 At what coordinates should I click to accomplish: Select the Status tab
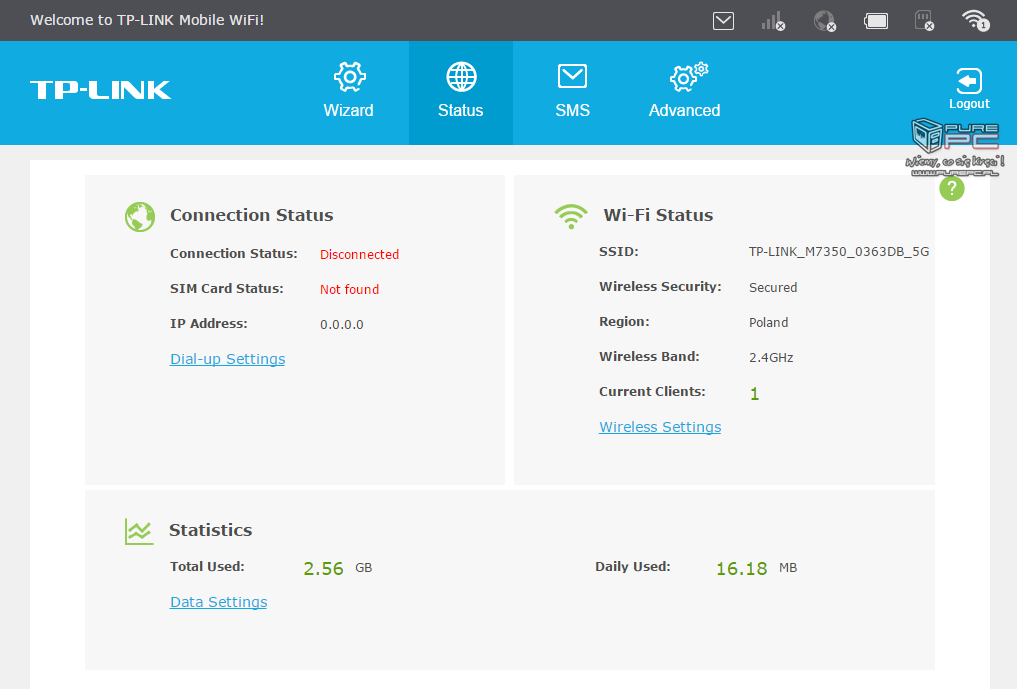pos(460,92)
